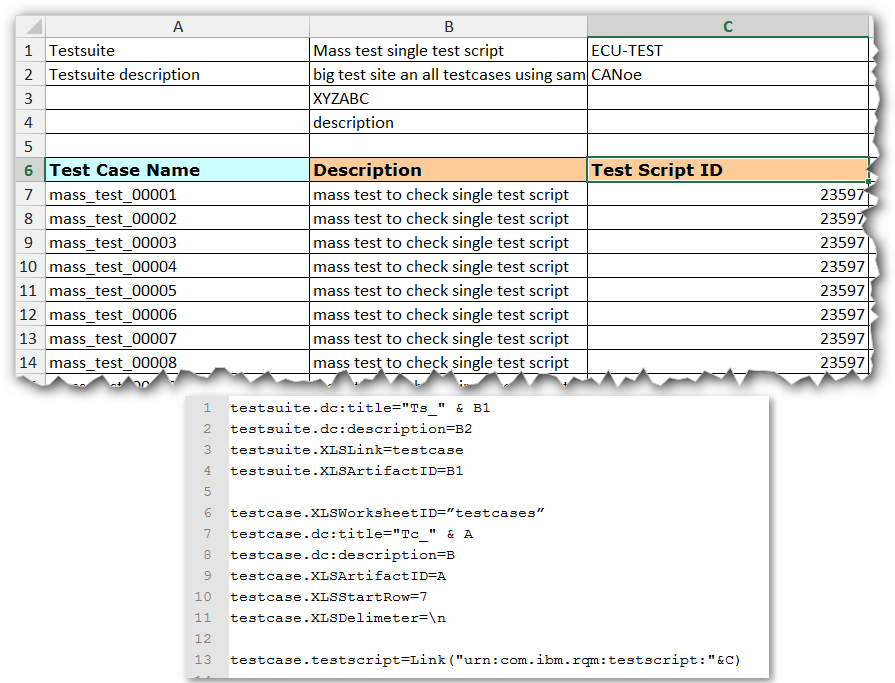Click the 'CANoe' cell
The image size is (895, 683).
(727, 74)
